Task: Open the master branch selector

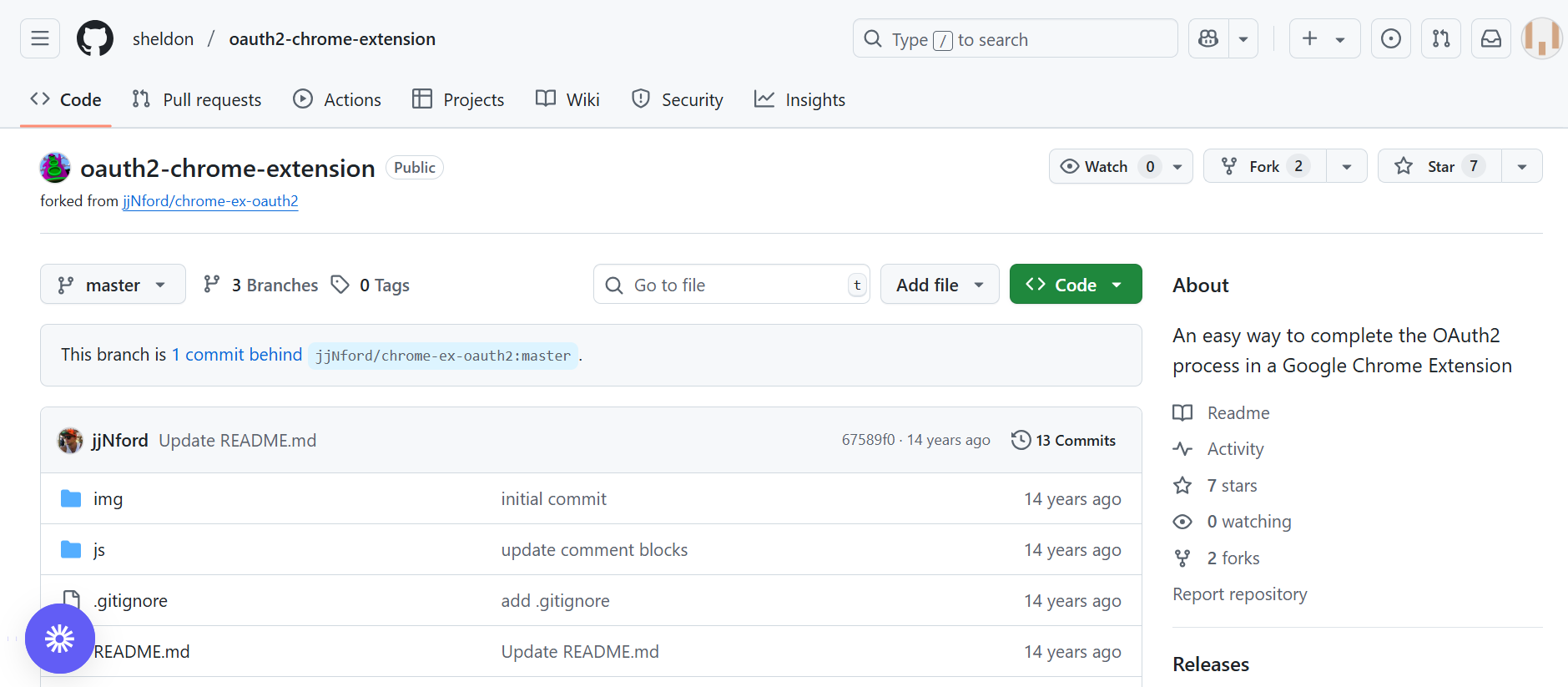Action: 113,285
